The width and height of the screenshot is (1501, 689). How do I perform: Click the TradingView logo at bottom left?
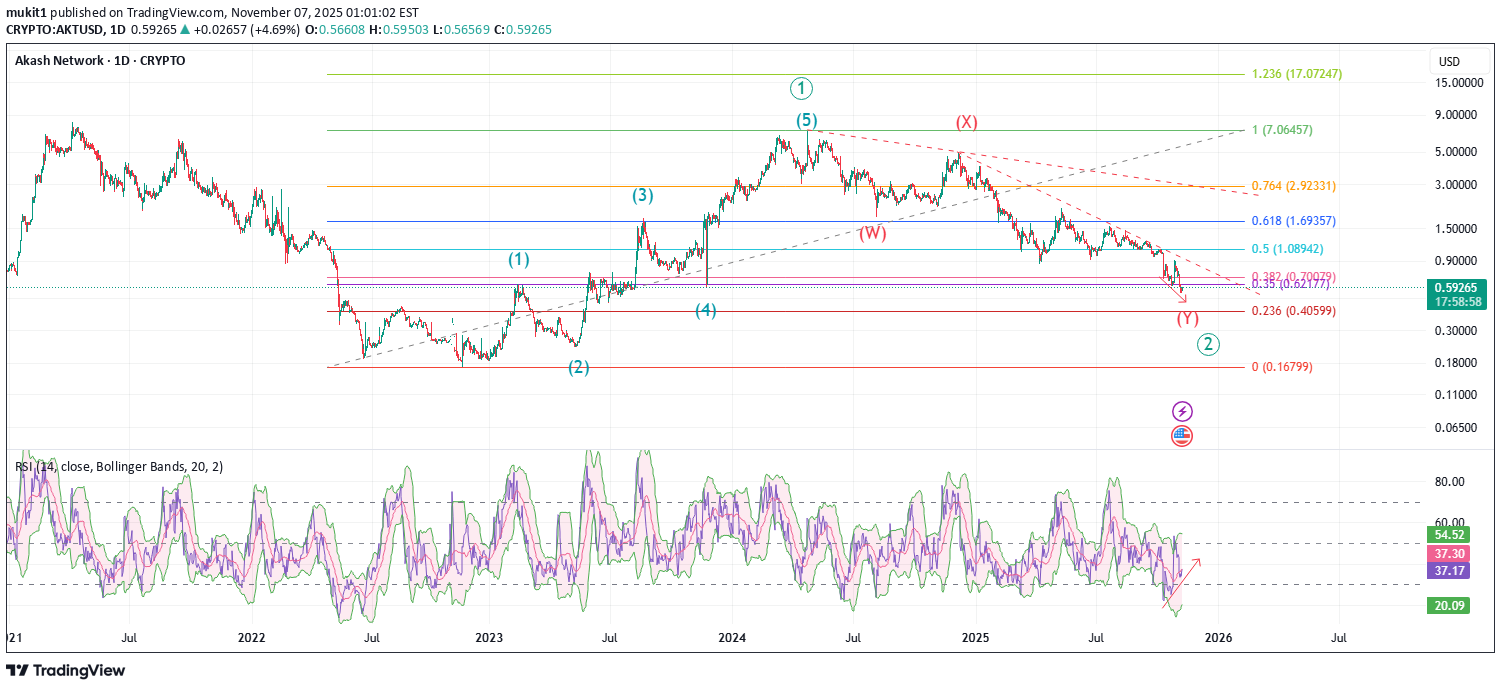point(66,670)
